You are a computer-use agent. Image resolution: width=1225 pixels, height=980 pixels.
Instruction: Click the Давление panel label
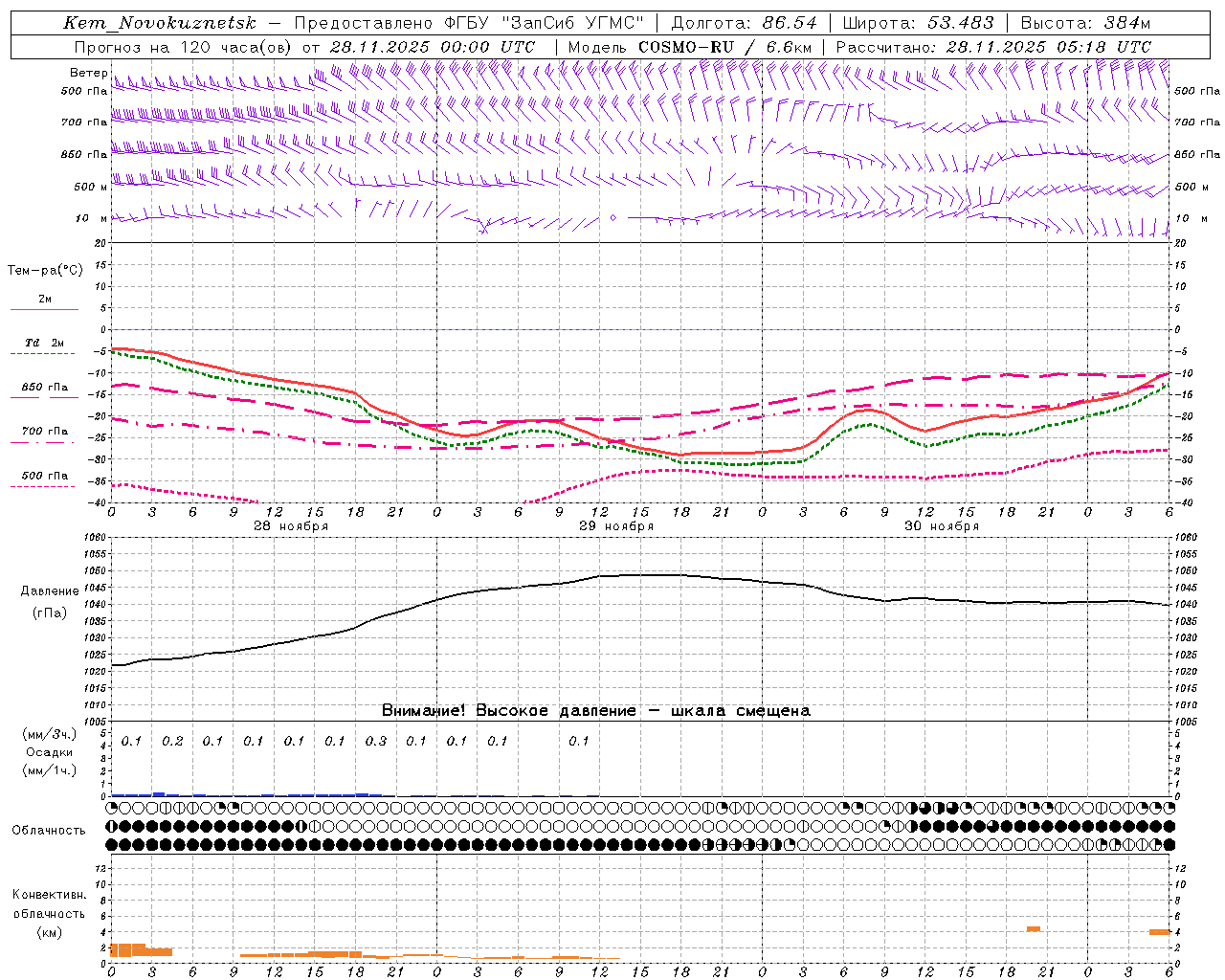coord(50,591)
